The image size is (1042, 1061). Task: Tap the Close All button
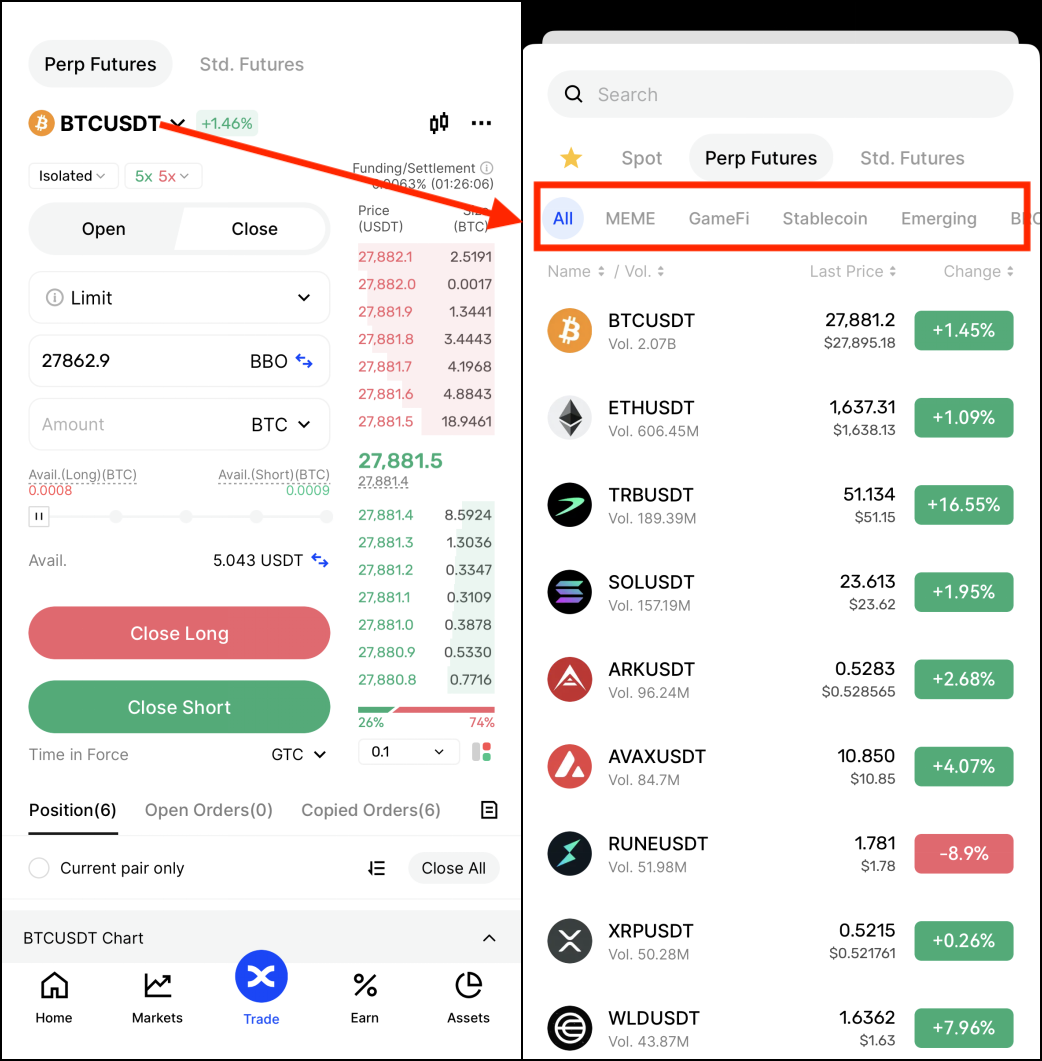coord(453,868)
